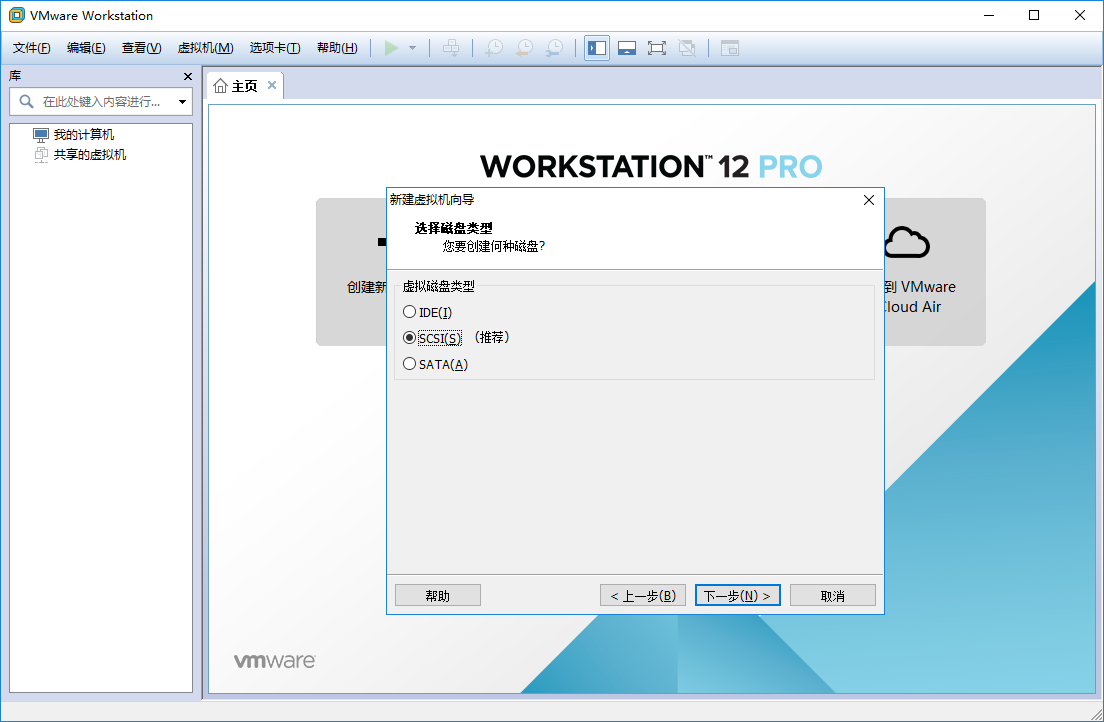Screen dimensions: 1104x722
Task: Proceed with 下一步(N) button
Action: [737, 595]
